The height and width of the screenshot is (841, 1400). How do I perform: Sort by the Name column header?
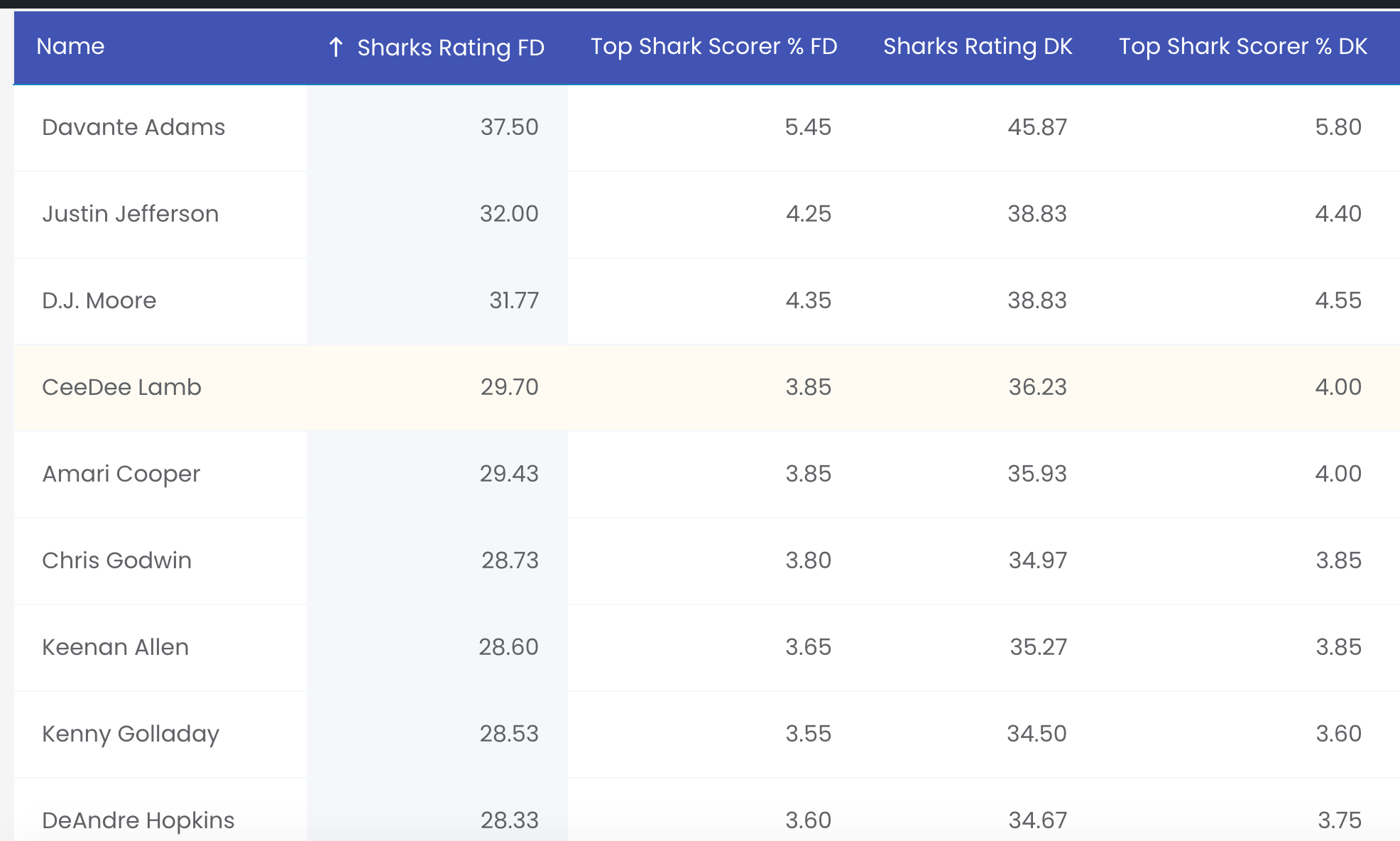click(x=70, y=47)
